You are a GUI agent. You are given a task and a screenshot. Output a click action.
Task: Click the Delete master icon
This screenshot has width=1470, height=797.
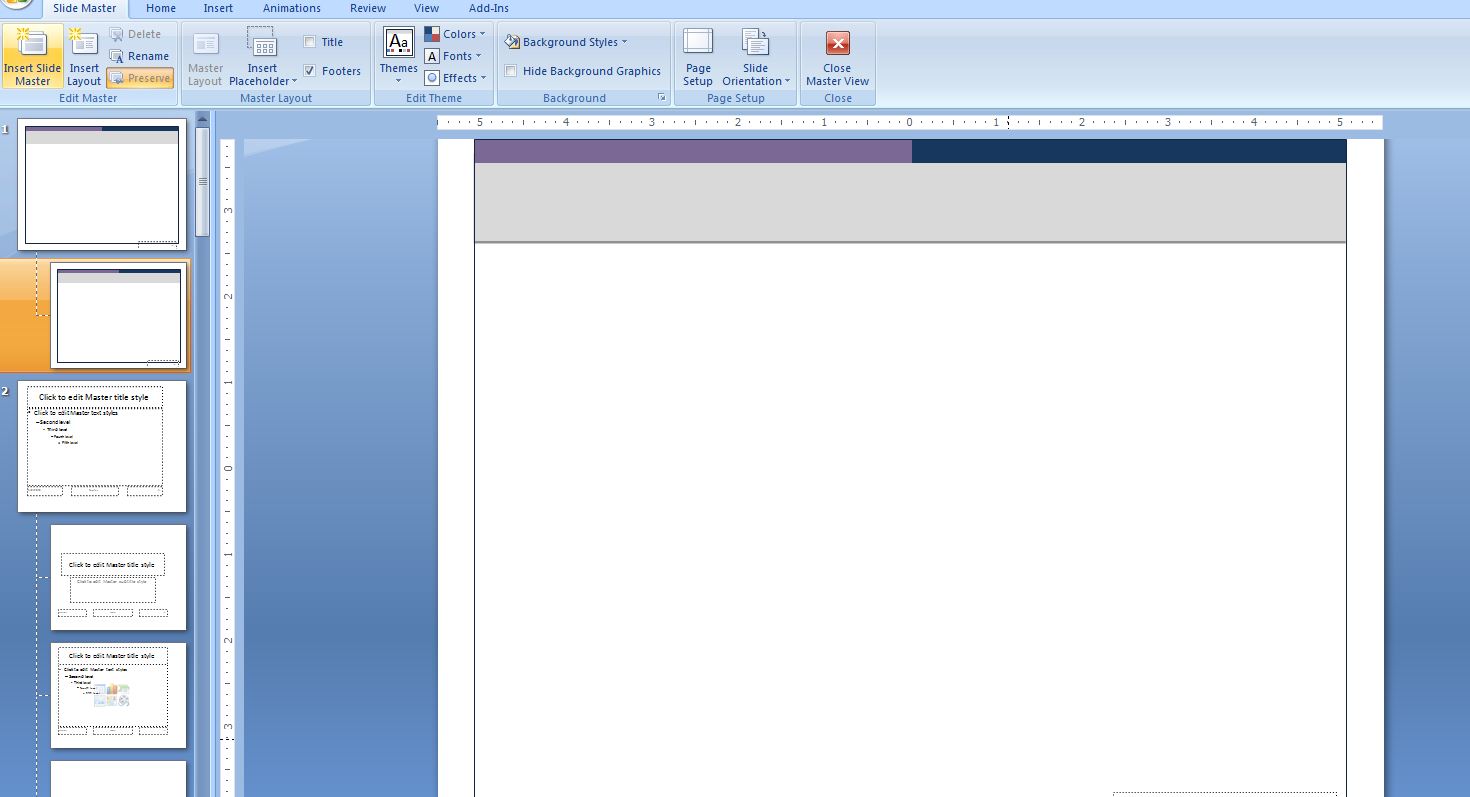point(134,34)
